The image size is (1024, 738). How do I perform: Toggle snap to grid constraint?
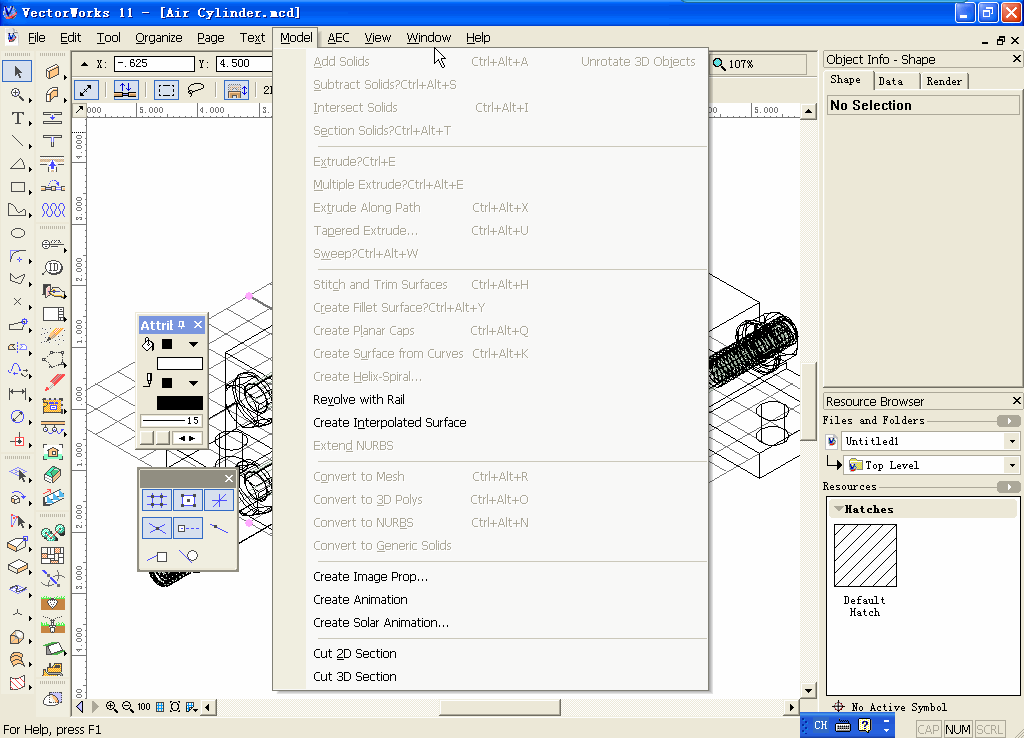click(x=157, y=500)
